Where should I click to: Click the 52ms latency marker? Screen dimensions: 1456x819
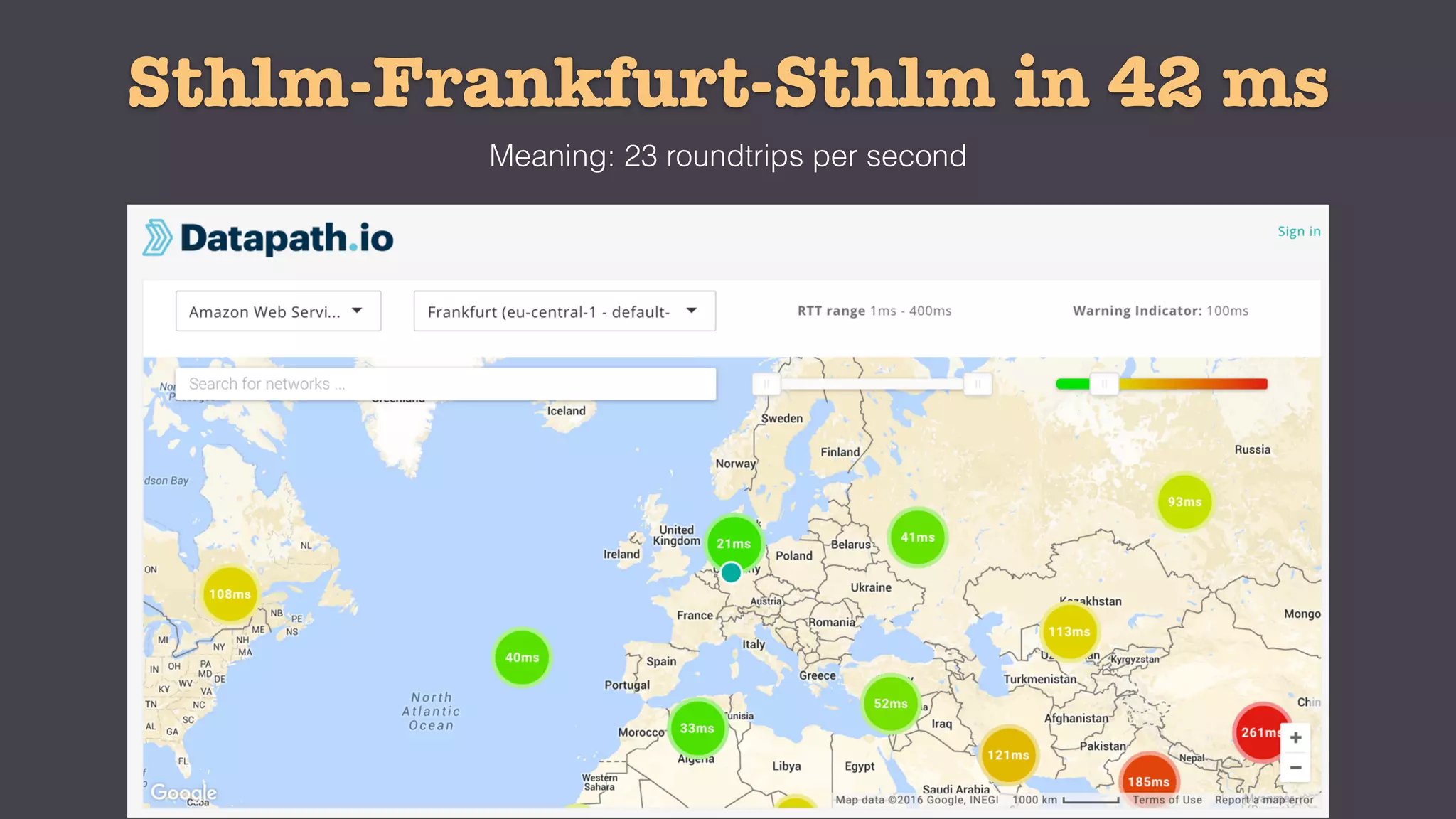891,704
